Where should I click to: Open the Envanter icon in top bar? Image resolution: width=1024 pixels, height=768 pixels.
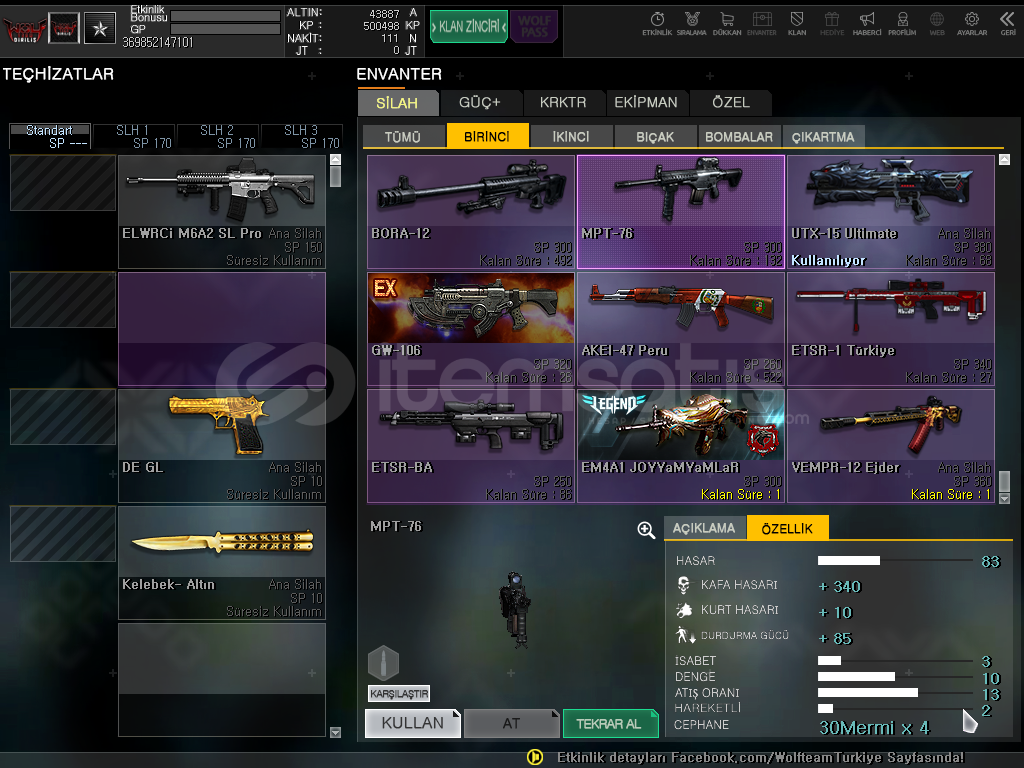[x=761, y=24]
